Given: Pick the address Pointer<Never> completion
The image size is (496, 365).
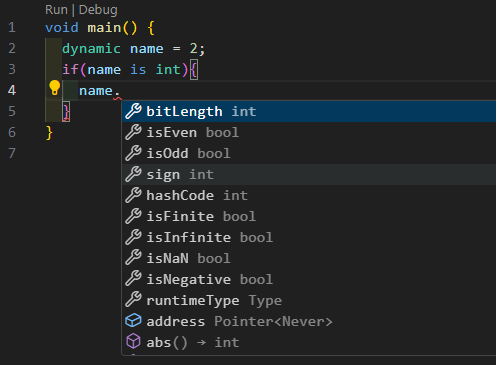Looking at the screenshot, I should click(309, 321).
